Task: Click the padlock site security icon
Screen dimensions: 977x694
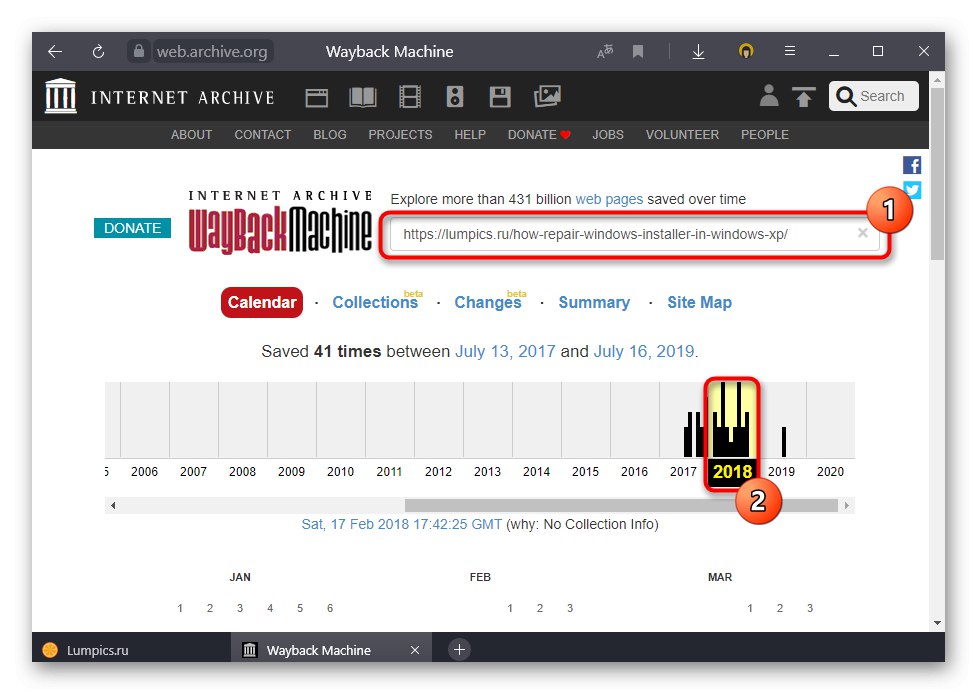Action: coord(138,50)
